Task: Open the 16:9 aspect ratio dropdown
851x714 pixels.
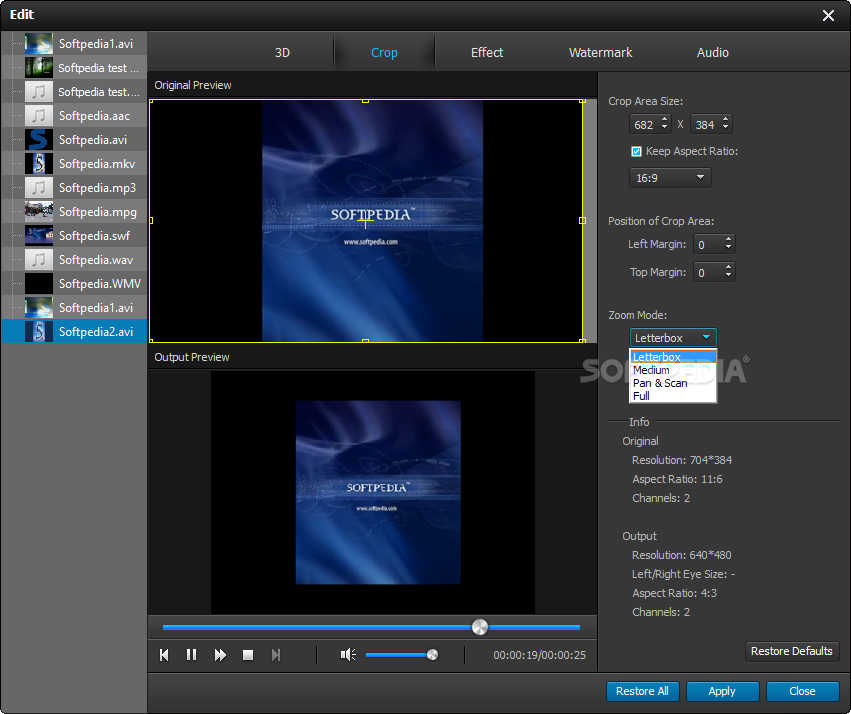Action: 669,178
